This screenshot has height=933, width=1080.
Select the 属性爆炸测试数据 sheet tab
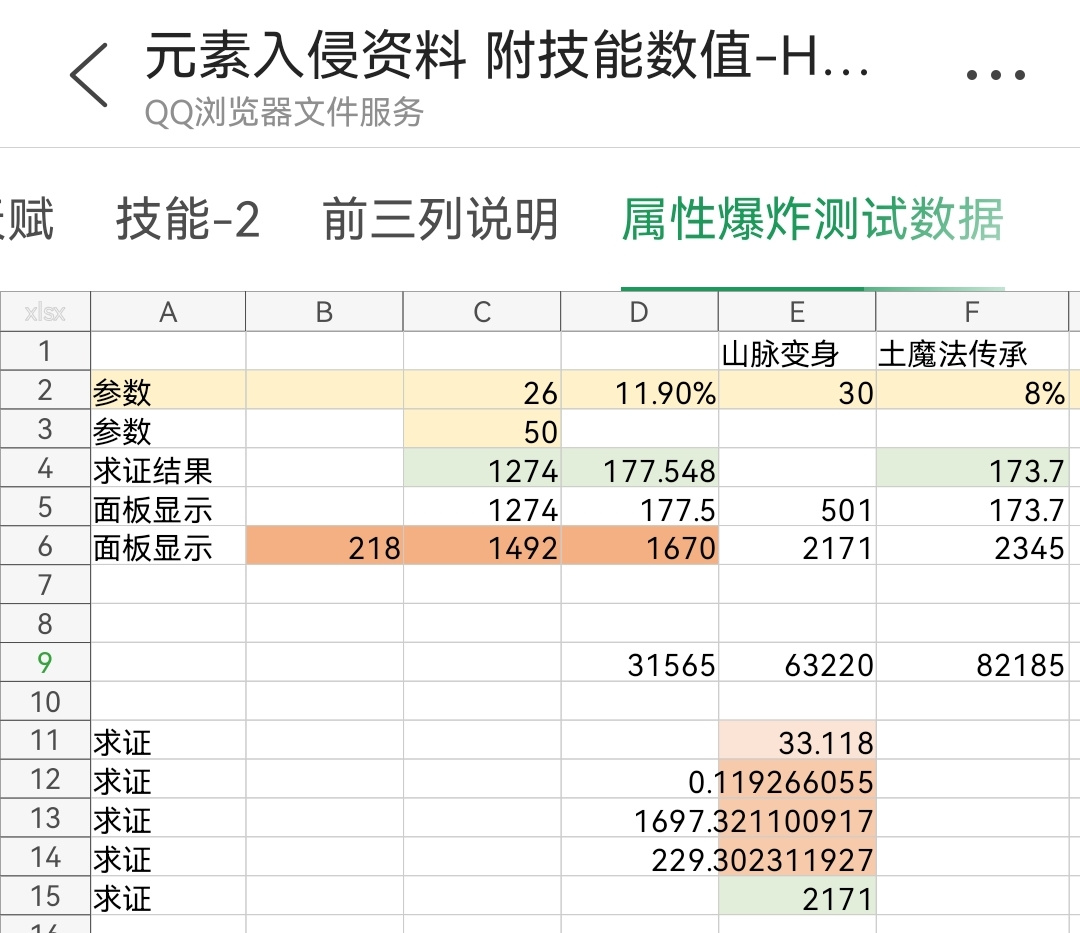[x=813, y=220]
